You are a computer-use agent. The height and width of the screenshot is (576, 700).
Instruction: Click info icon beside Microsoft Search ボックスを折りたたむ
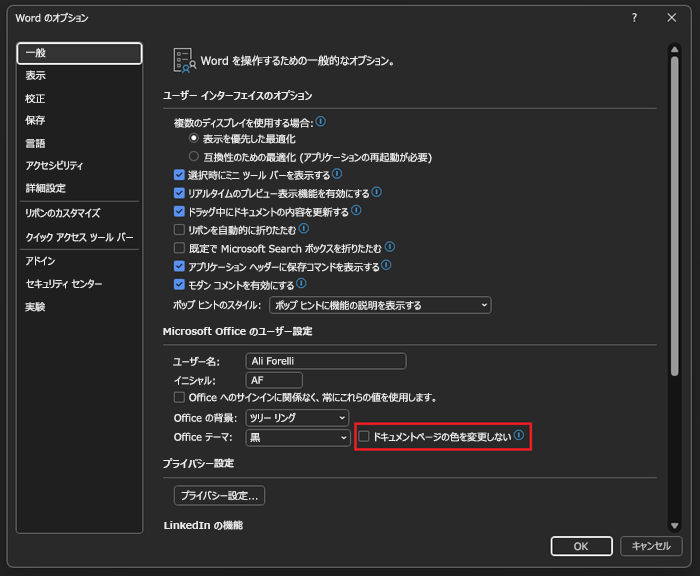(390, 247)
